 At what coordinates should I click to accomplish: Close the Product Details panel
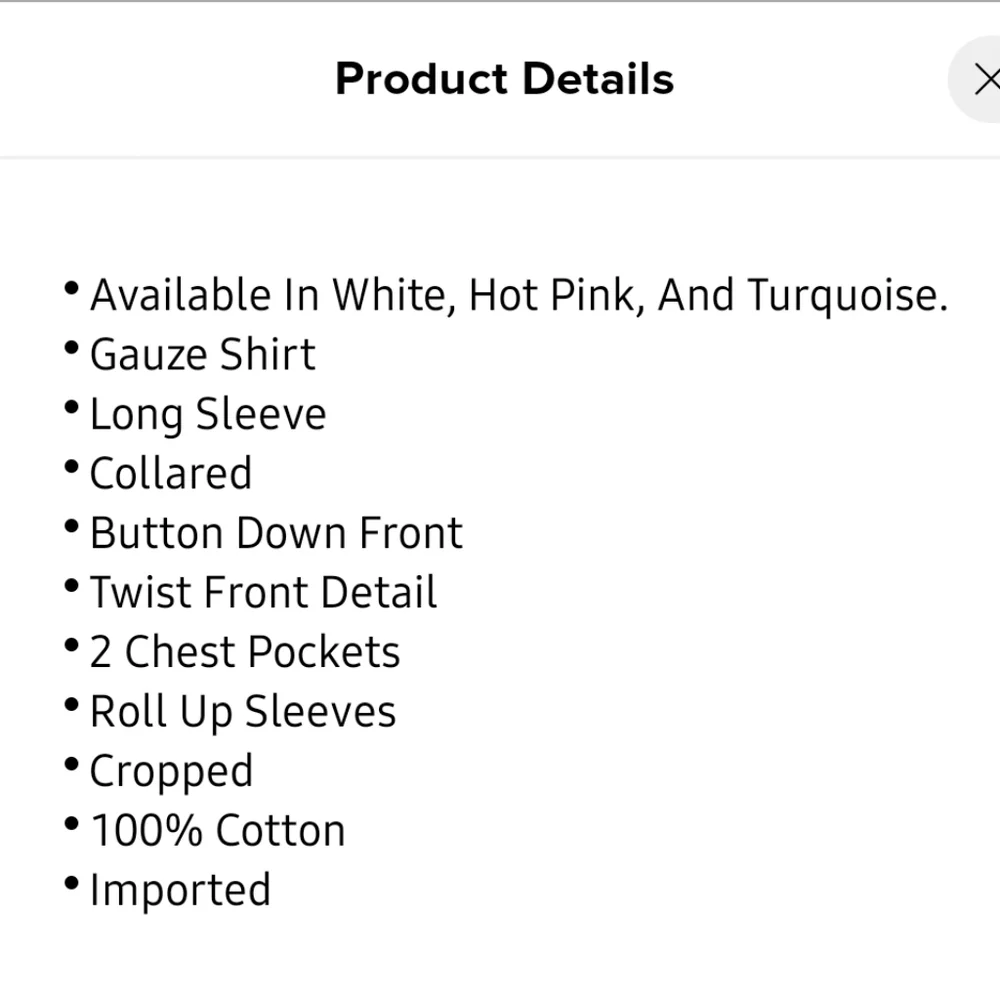[x=985, y=79]
